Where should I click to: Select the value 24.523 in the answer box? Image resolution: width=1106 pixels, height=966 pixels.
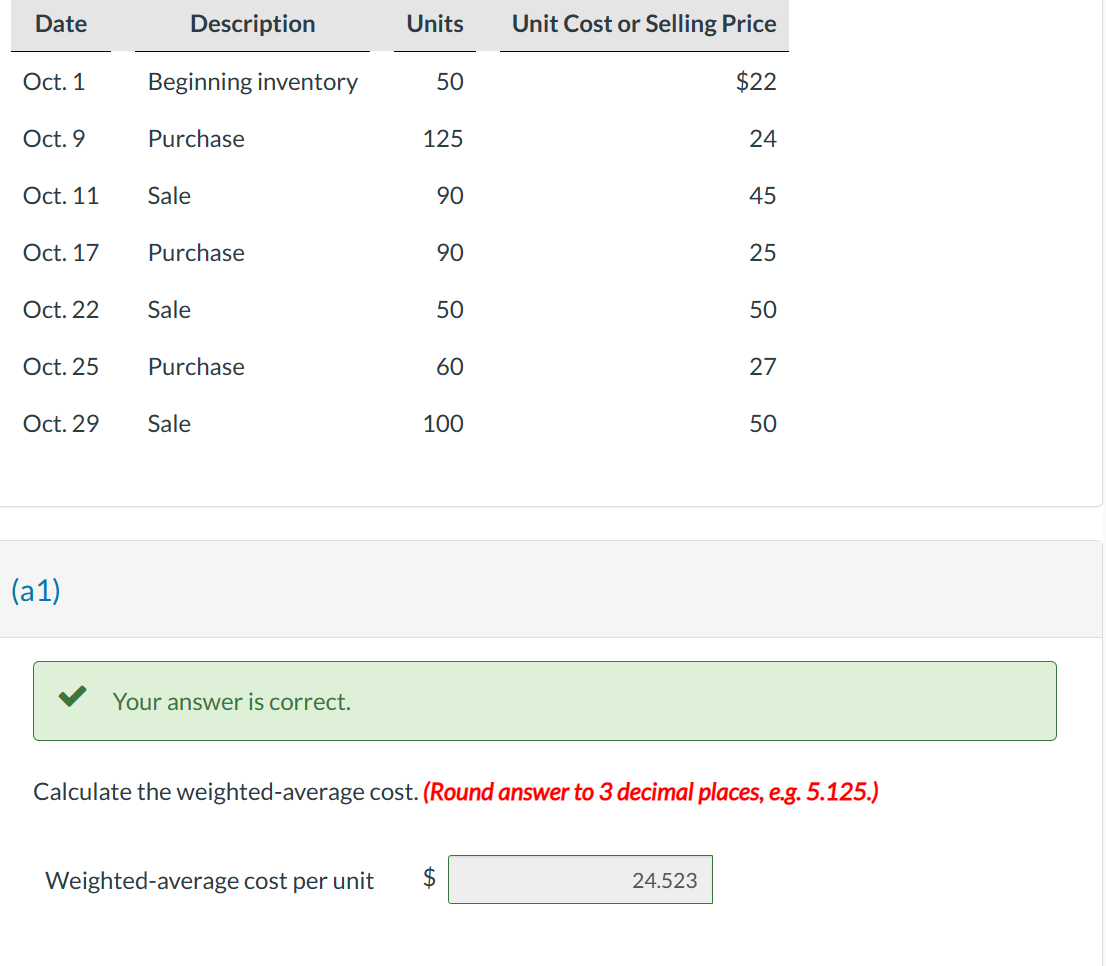pos(663,880)
